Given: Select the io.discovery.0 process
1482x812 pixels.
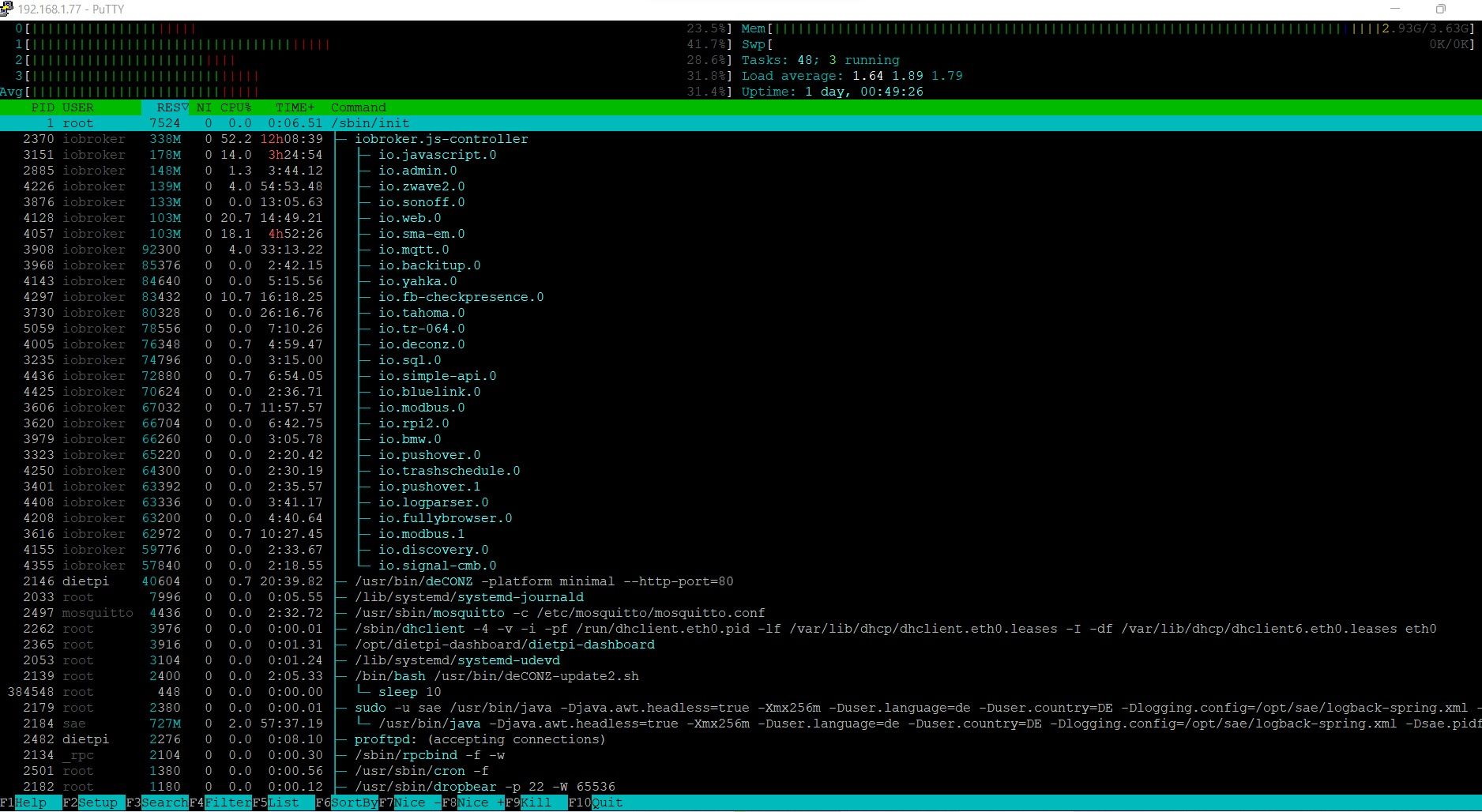Looking at the screenshot, I should pyautogui.click(x=741, y=550).
